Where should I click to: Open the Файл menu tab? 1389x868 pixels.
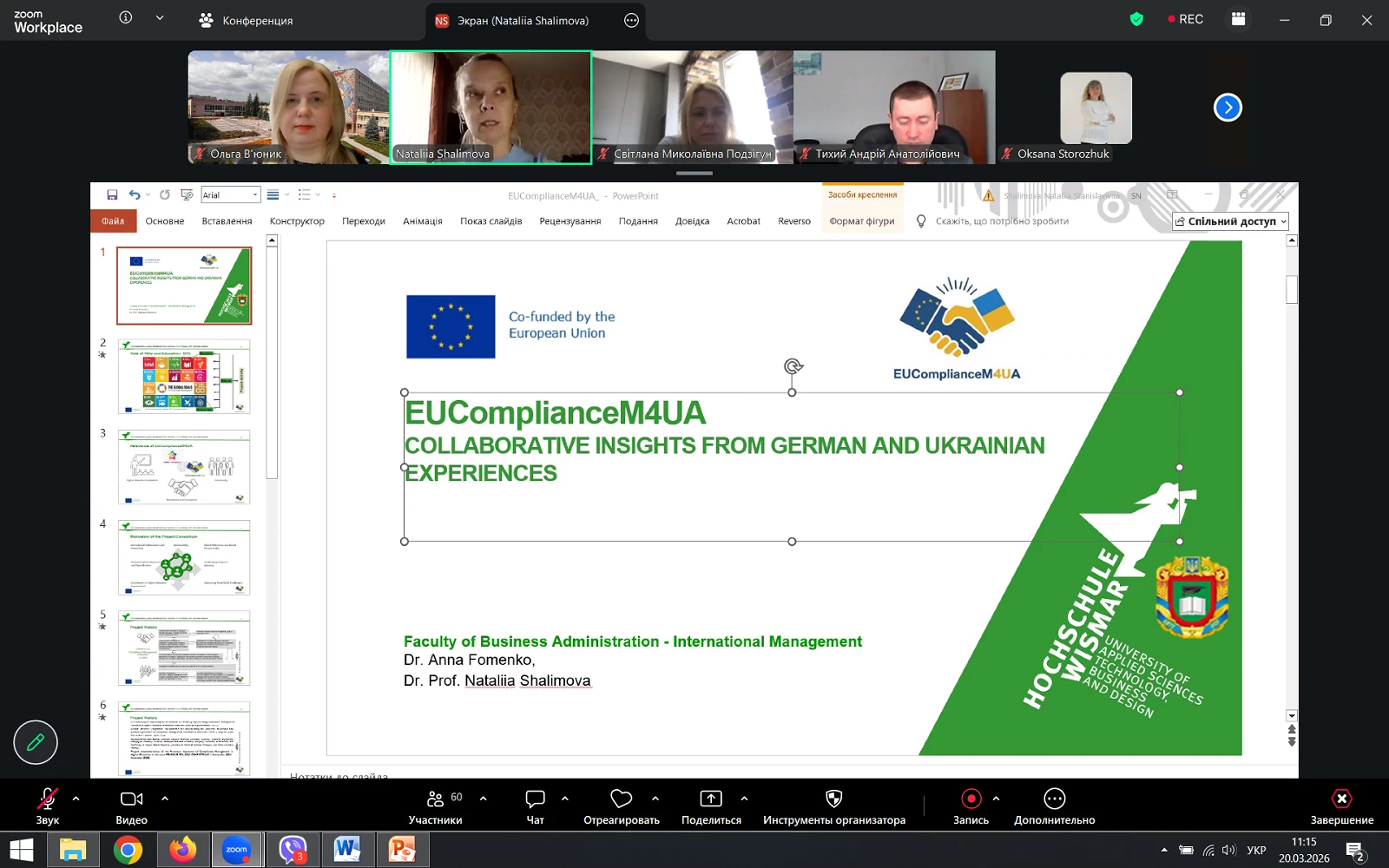pos(113,221)
